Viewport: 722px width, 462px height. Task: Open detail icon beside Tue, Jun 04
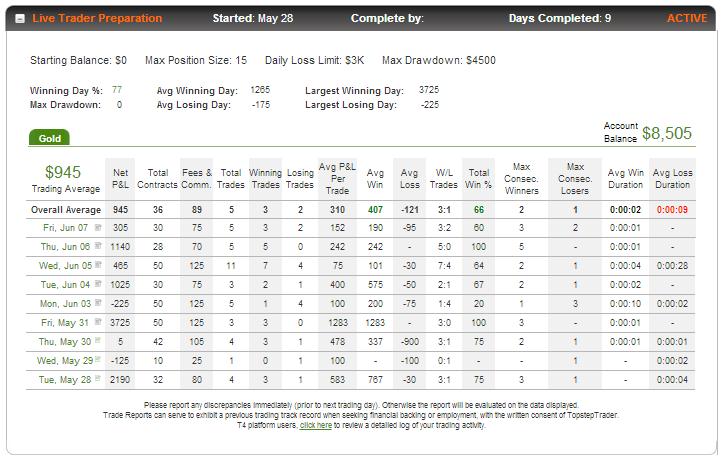(98, 284)
